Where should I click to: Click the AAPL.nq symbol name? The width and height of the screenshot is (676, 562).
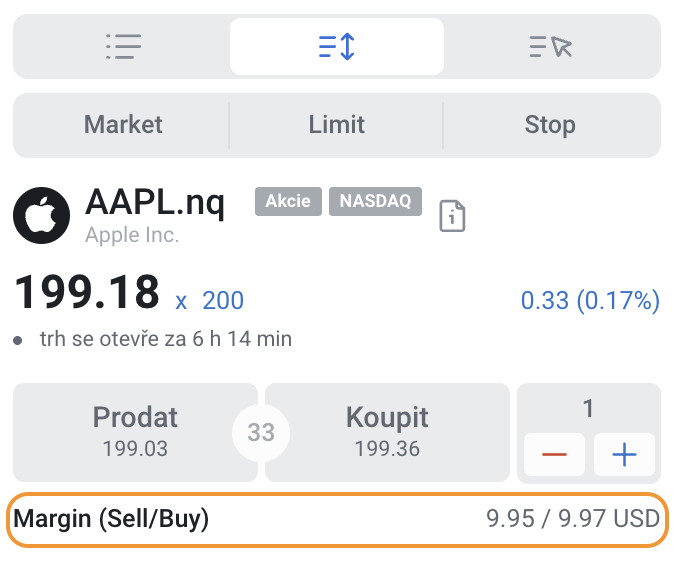pos(155,202)
